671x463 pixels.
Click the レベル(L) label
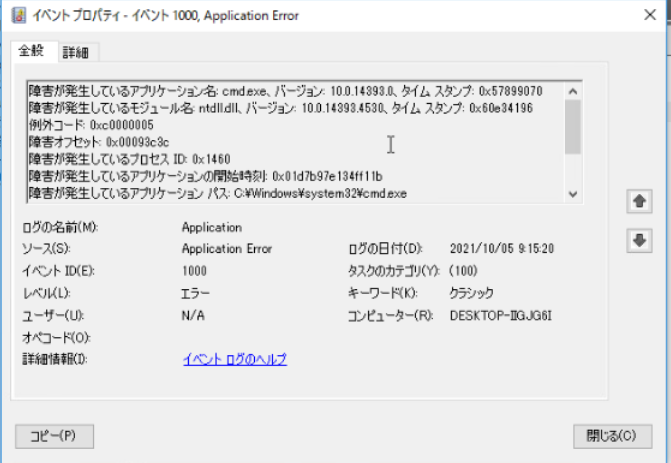46,293
